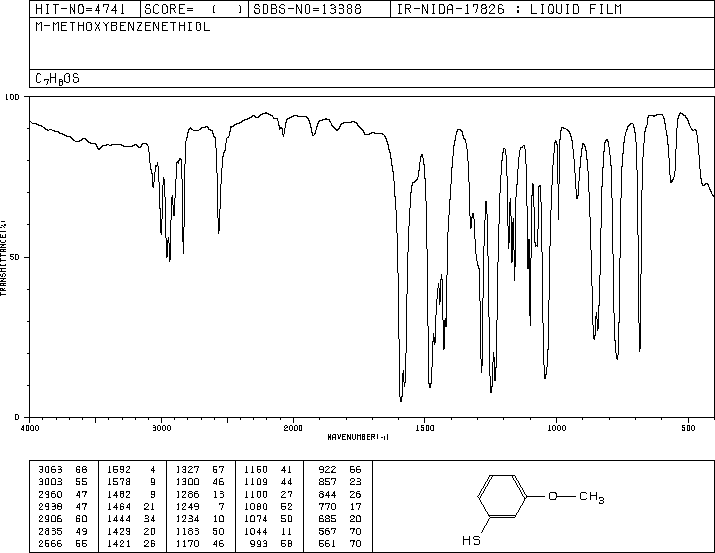
Task: Click the SCORE field in the header
Action: click(x=194, y=9)
